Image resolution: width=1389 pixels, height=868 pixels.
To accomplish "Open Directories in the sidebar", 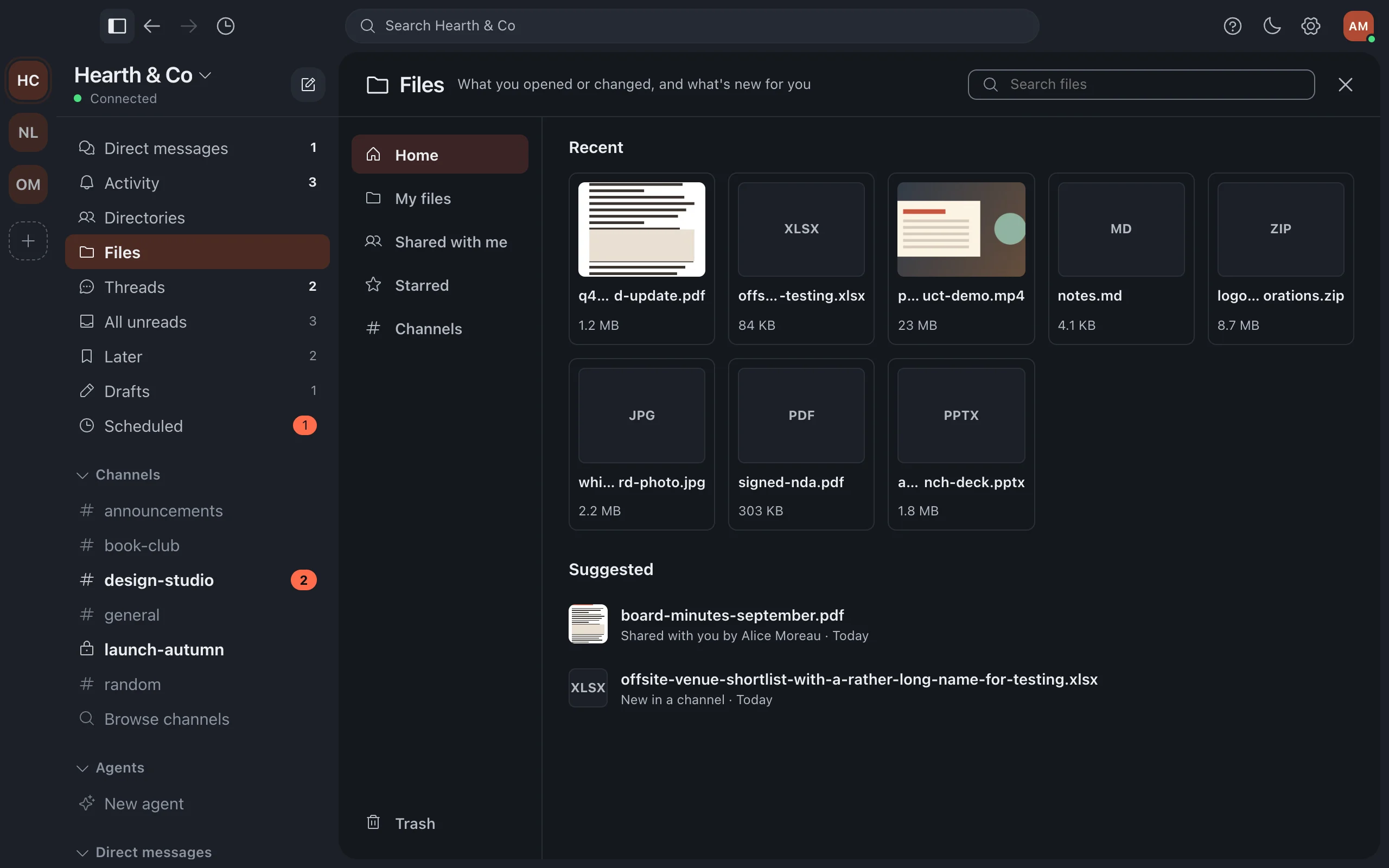I will (x=197, y=218).
